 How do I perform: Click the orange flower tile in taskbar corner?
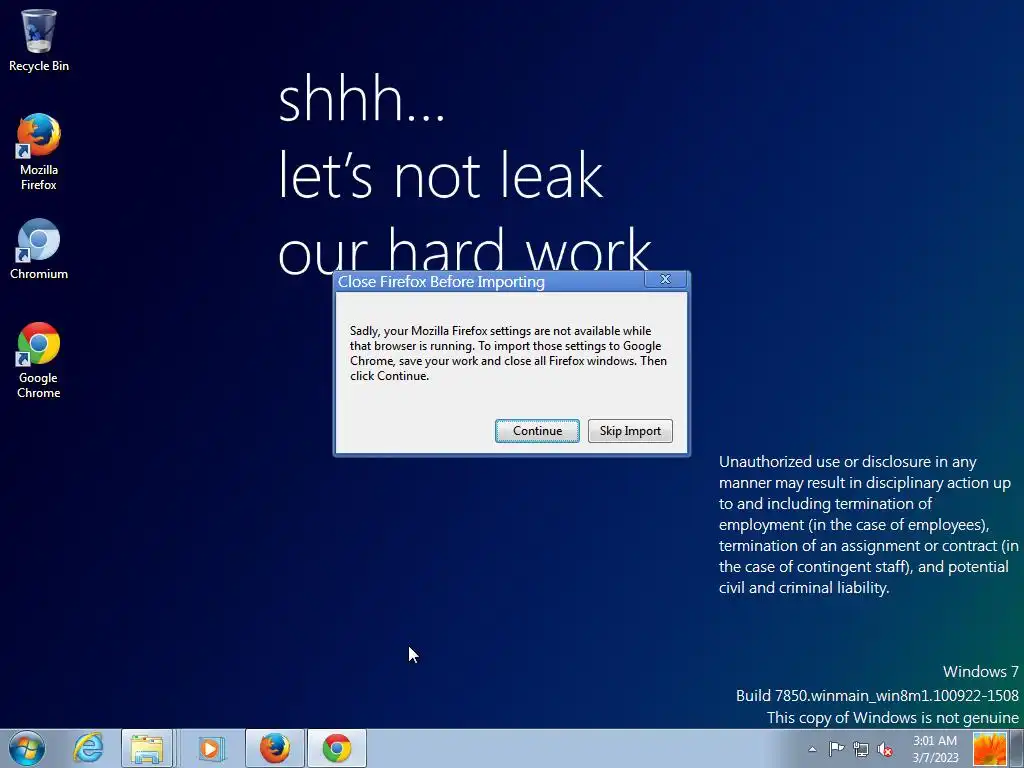coord(989,748)
